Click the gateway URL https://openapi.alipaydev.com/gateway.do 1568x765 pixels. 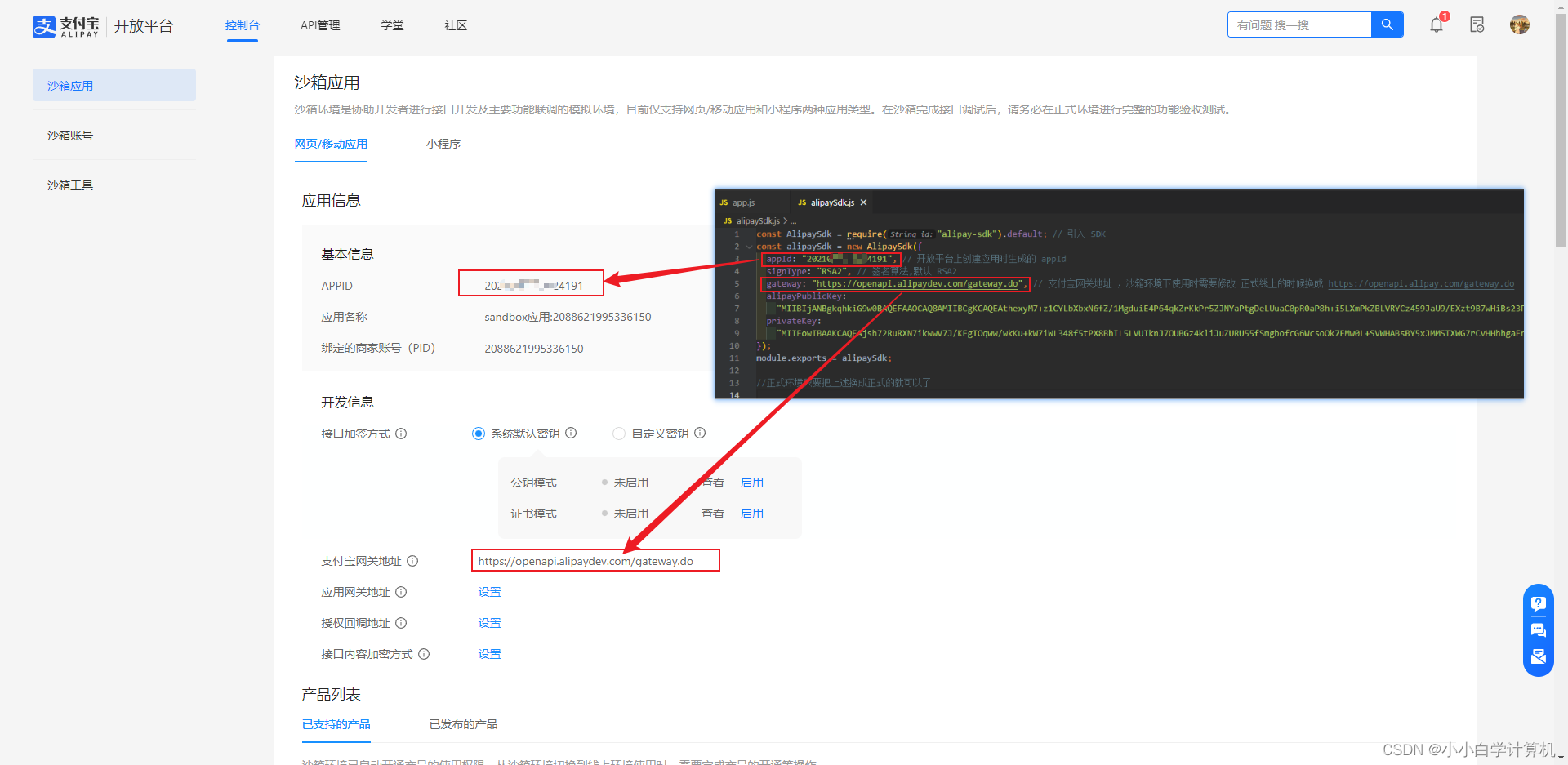coord(586,561)
